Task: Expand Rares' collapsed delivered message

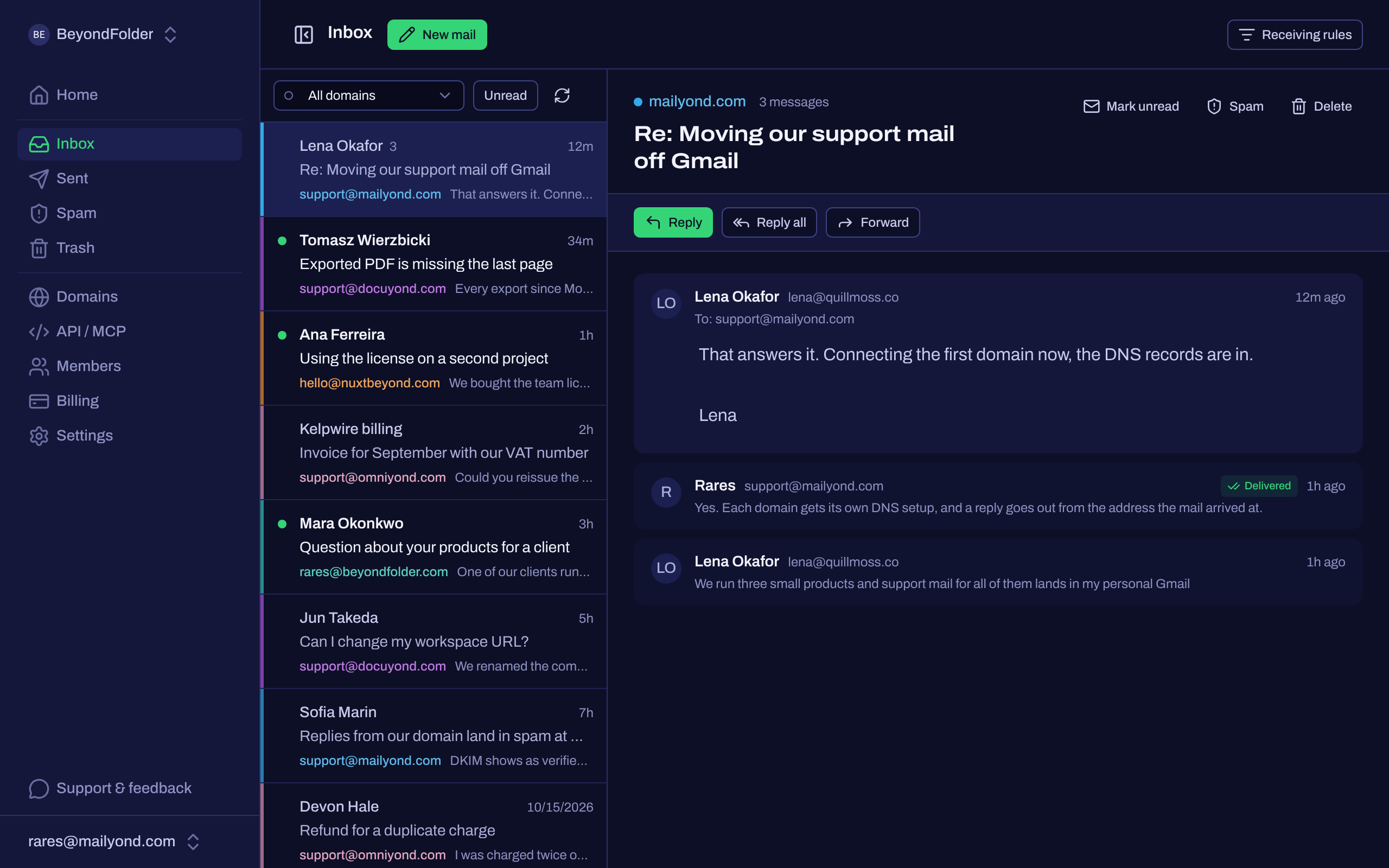Action: coord(998,496)
